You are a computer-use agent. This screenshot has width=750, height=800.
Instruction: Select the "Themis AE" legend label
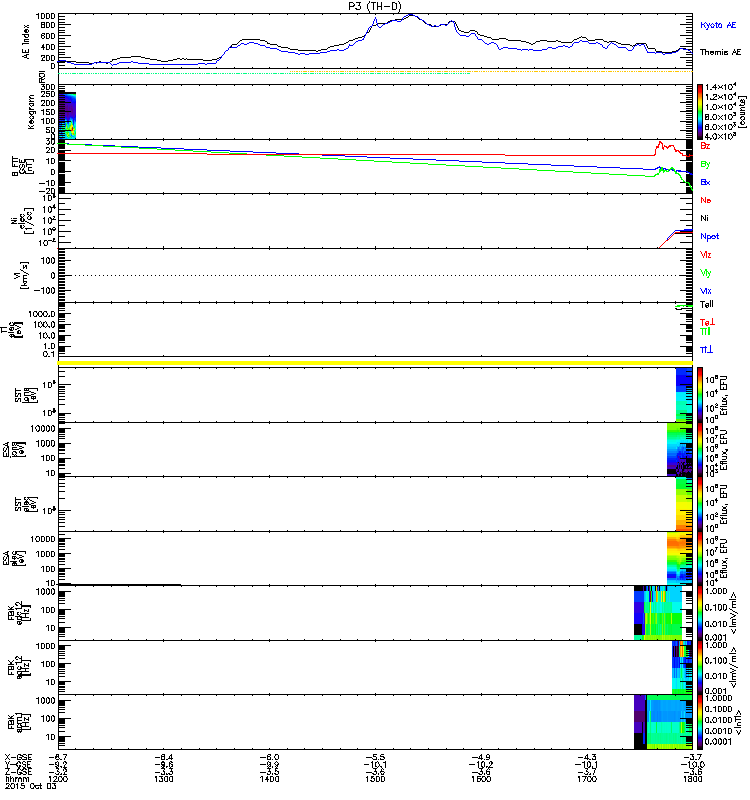pyautogui.click(x=720, y=52)
